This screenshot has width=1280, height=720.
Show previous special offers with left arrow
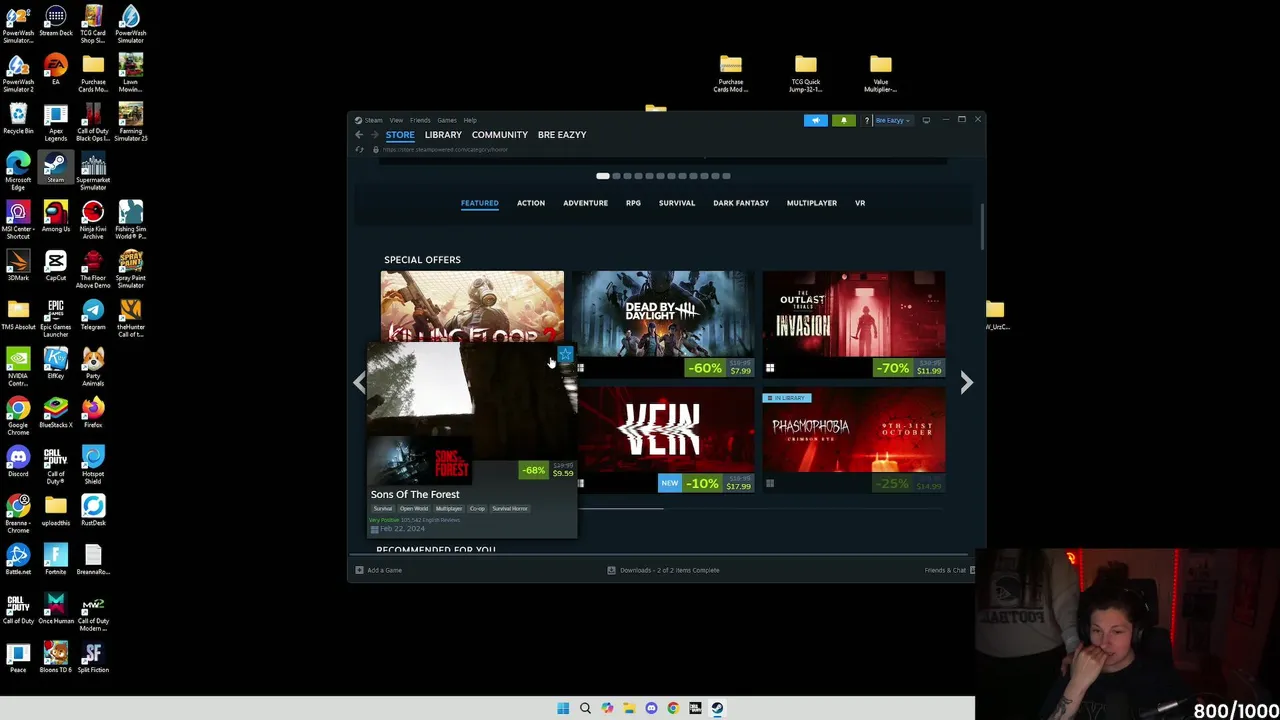(359, 382)
